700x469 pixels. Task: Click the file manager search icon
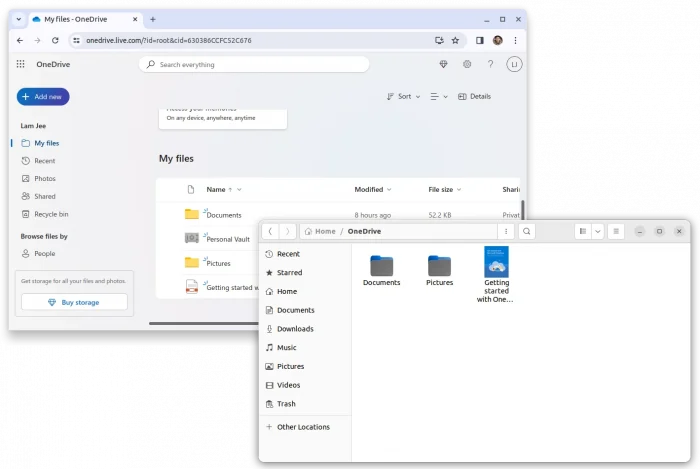527,231
